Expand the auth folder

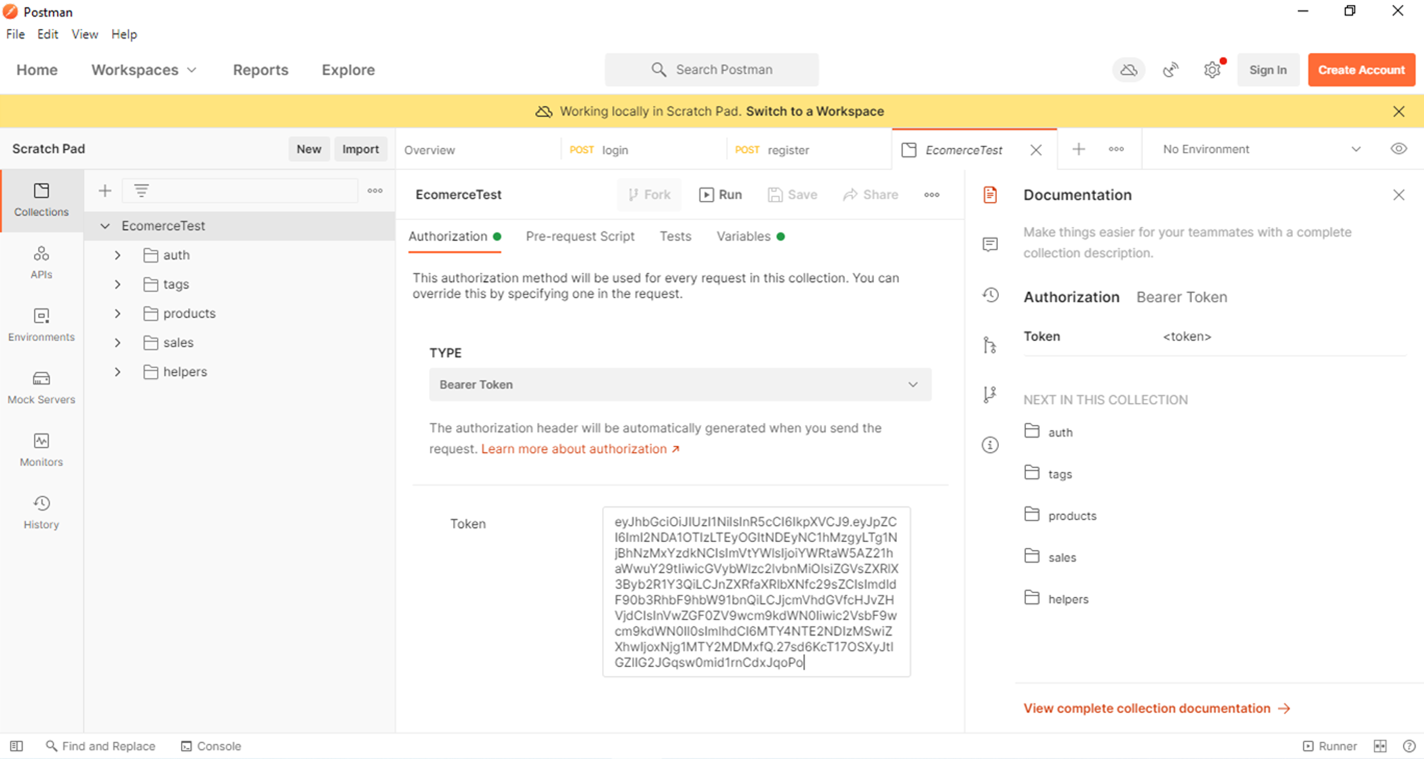tap(117, 255)
